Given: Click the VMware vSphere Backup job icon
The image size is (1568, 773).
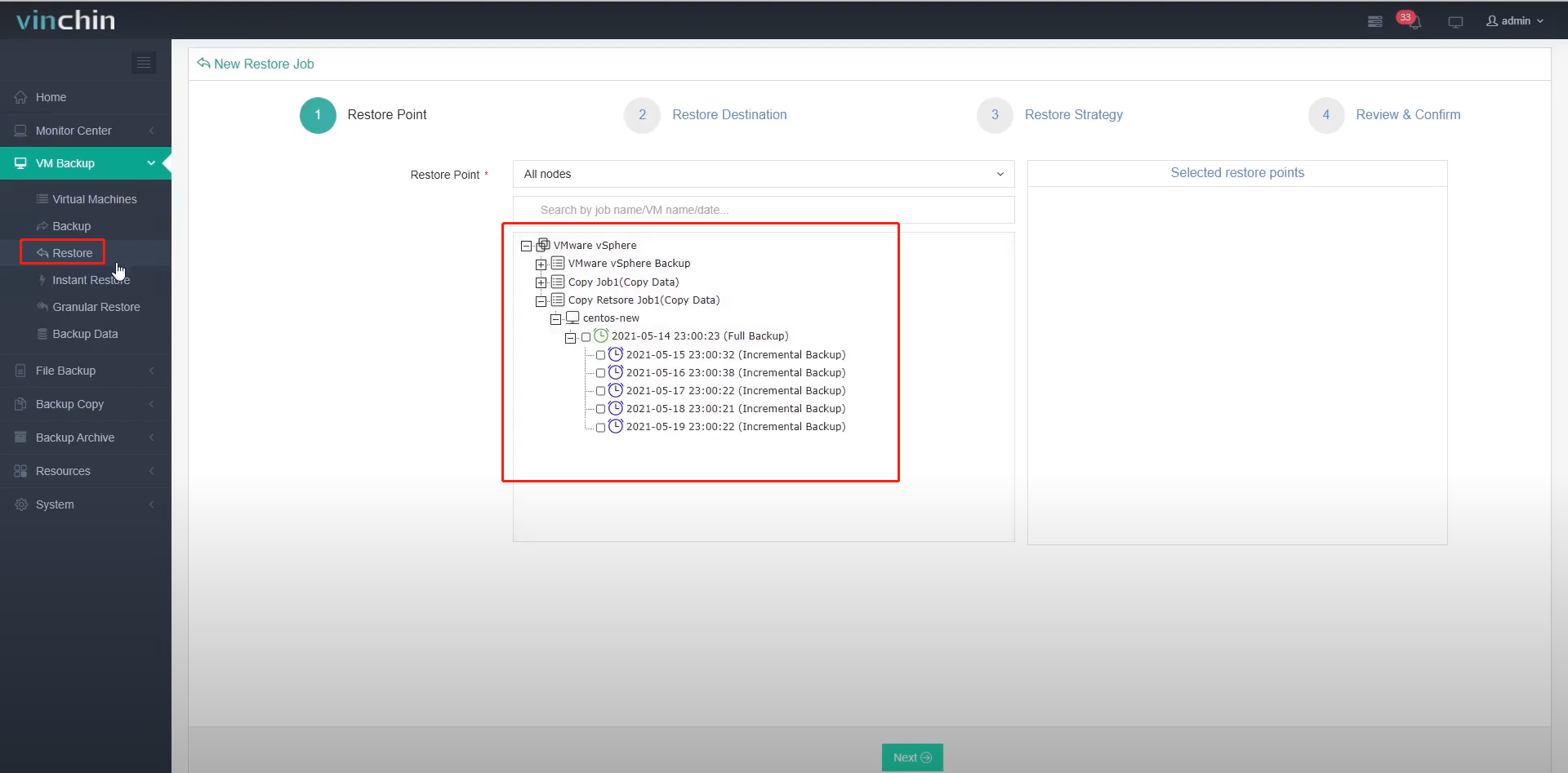Looking at the screenshot, I should pos(558,263).
